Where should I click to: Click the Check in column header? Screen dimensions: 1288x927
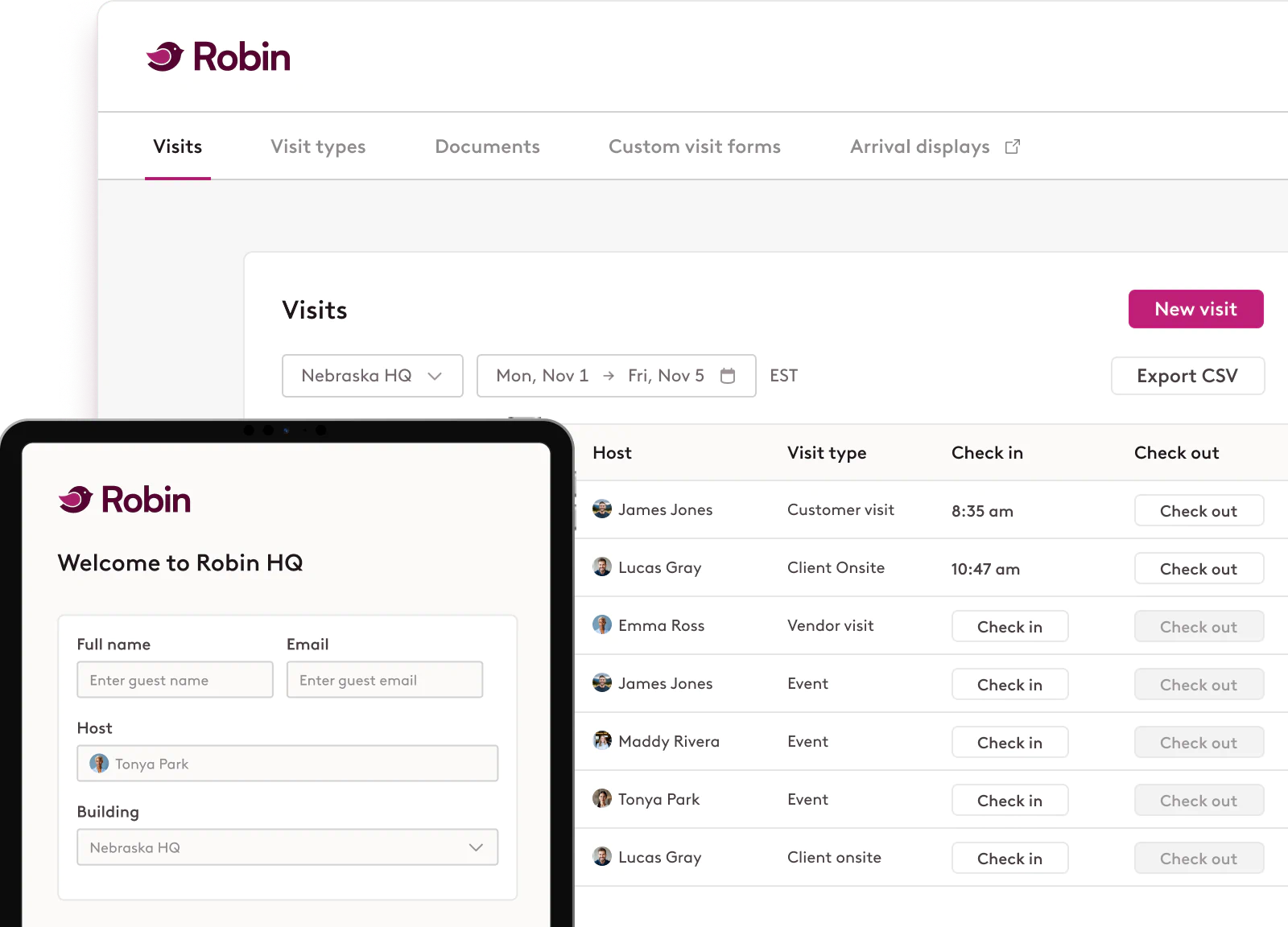point(987,453)
